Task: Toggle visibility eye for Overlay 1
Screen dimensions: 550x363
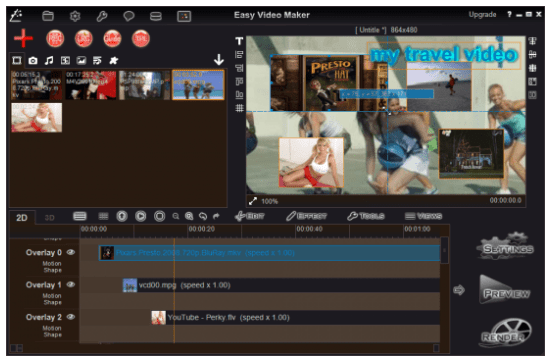Action: pyautogui.click(x=71, y=284)
